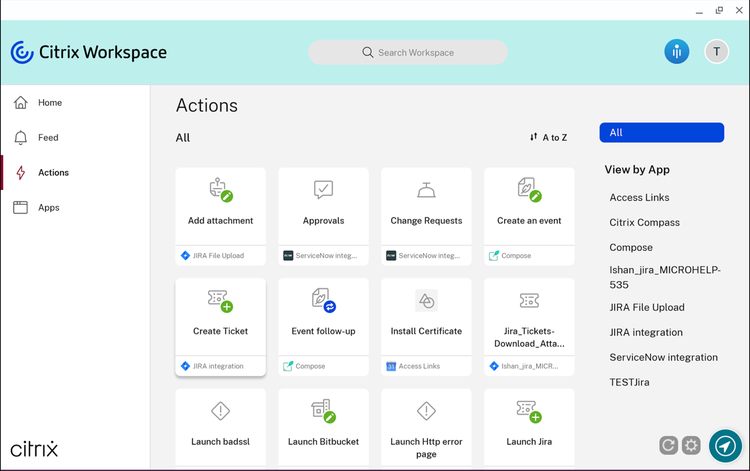This screenshot has width=750, height=471.
Task: Open the settings gear icon at bottom
Action: [691, 446]
